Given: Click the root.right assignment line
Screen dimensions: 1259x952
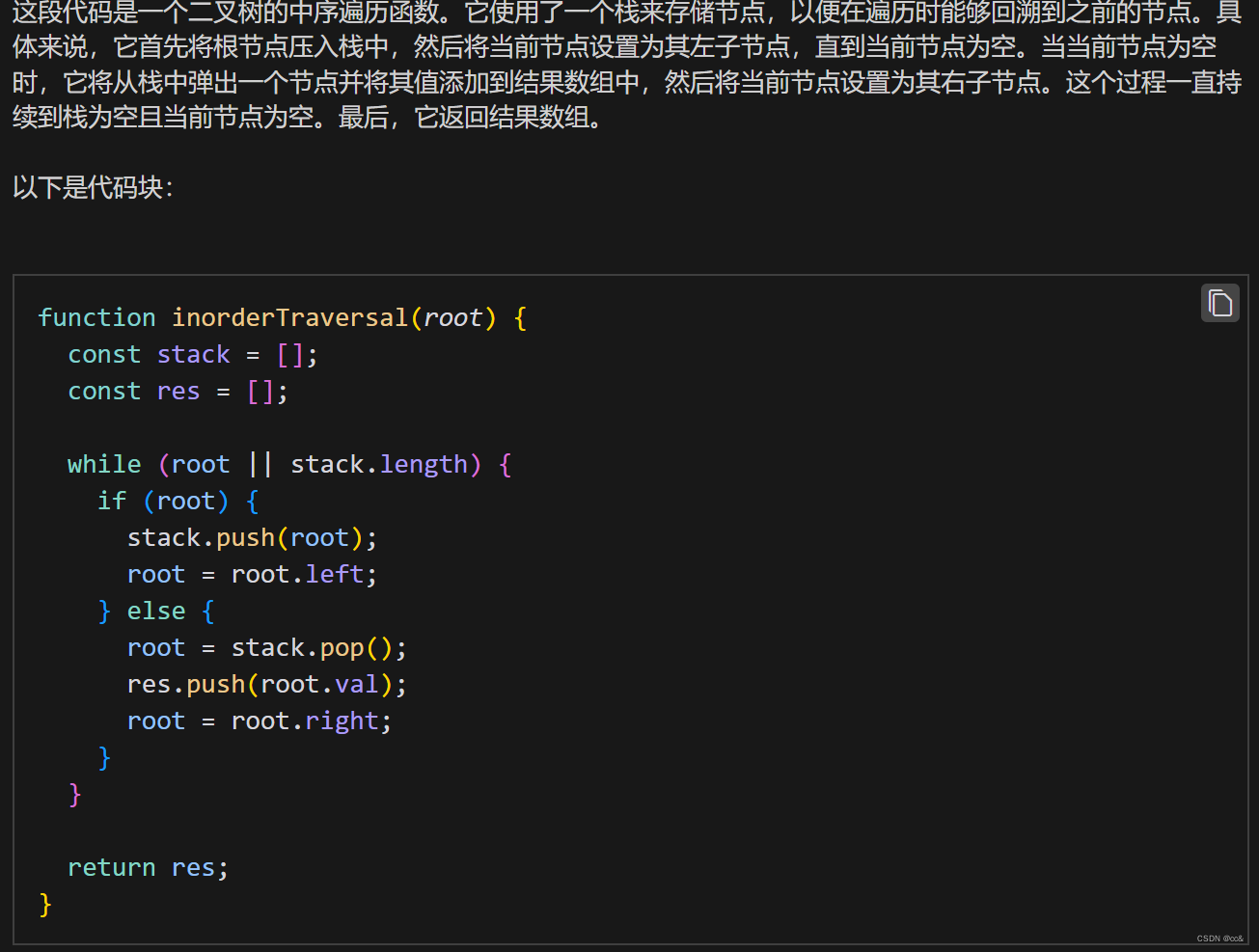Looking at the screenshot, I should click(258, 721).
